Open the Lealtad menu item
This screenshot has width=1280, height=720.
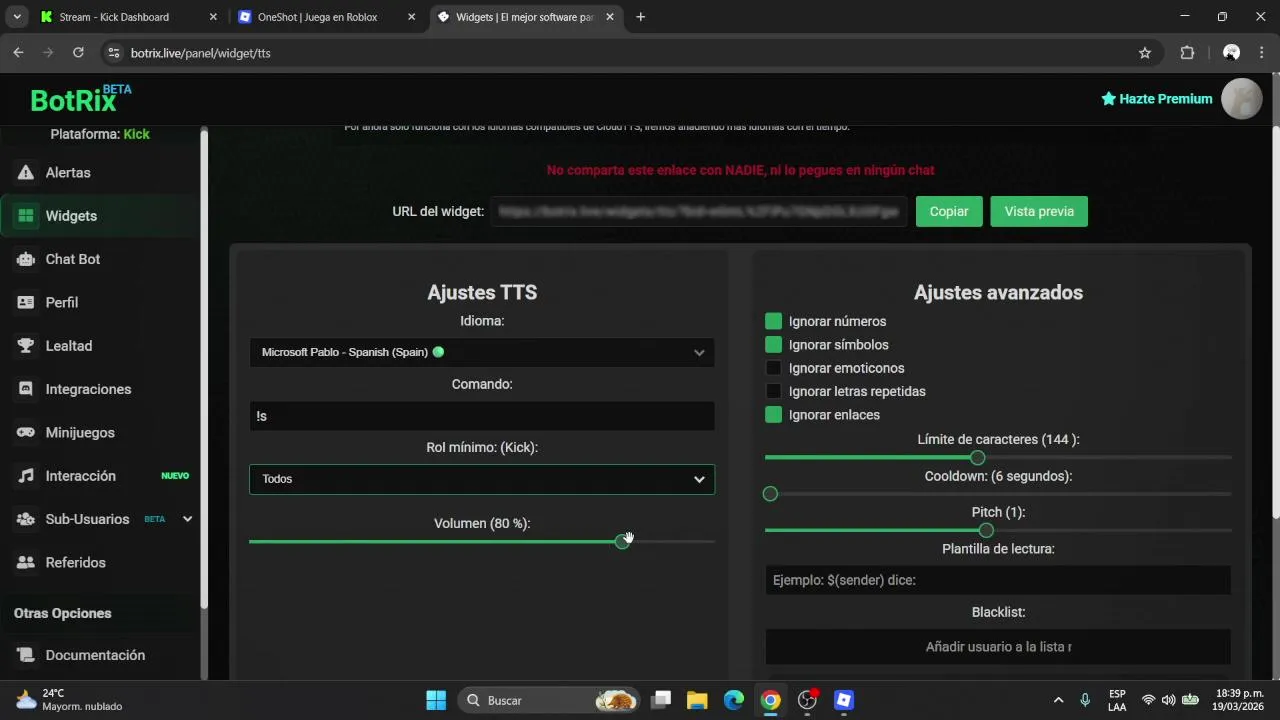point(100,346)
